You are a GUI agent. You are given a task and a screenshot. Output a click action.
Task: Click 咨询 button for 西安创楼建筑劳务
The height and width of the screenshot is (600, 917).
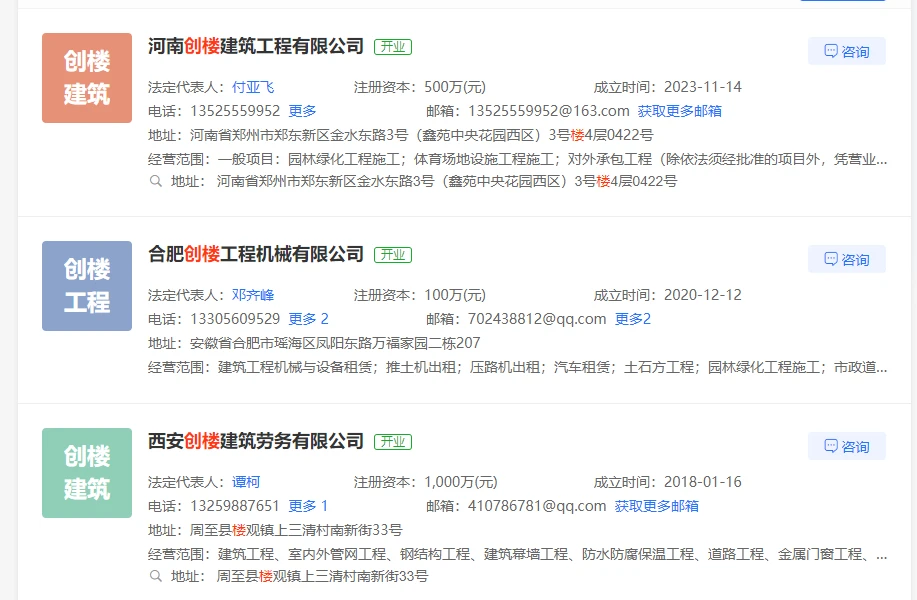[x=846, y=446]
